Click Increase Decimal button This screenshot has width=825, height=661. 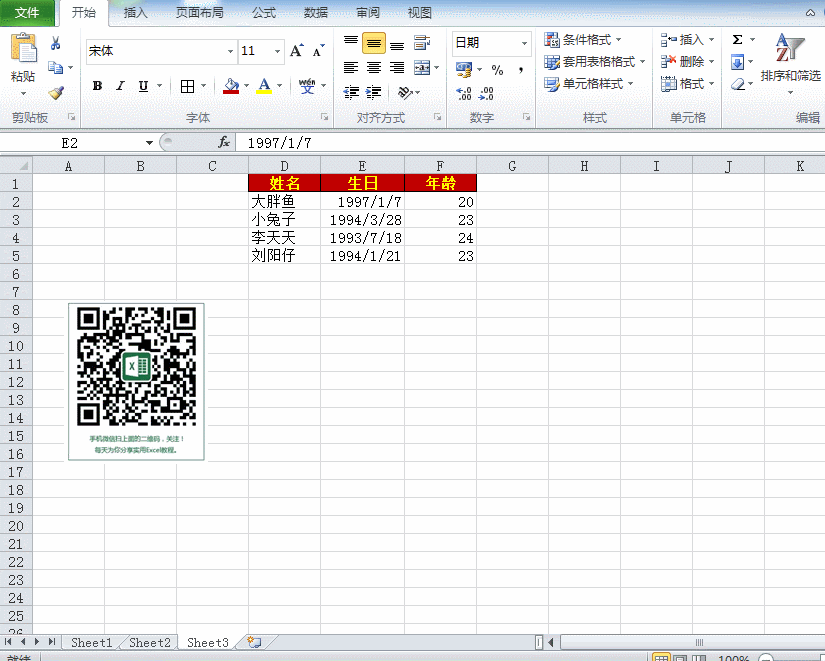[464, 93]
